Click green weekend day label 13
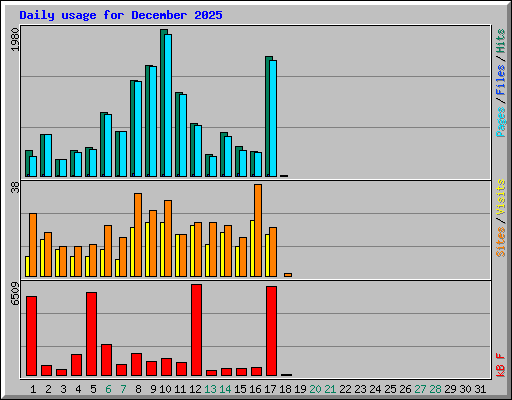512x400 pixels. [x=210, y=389]
